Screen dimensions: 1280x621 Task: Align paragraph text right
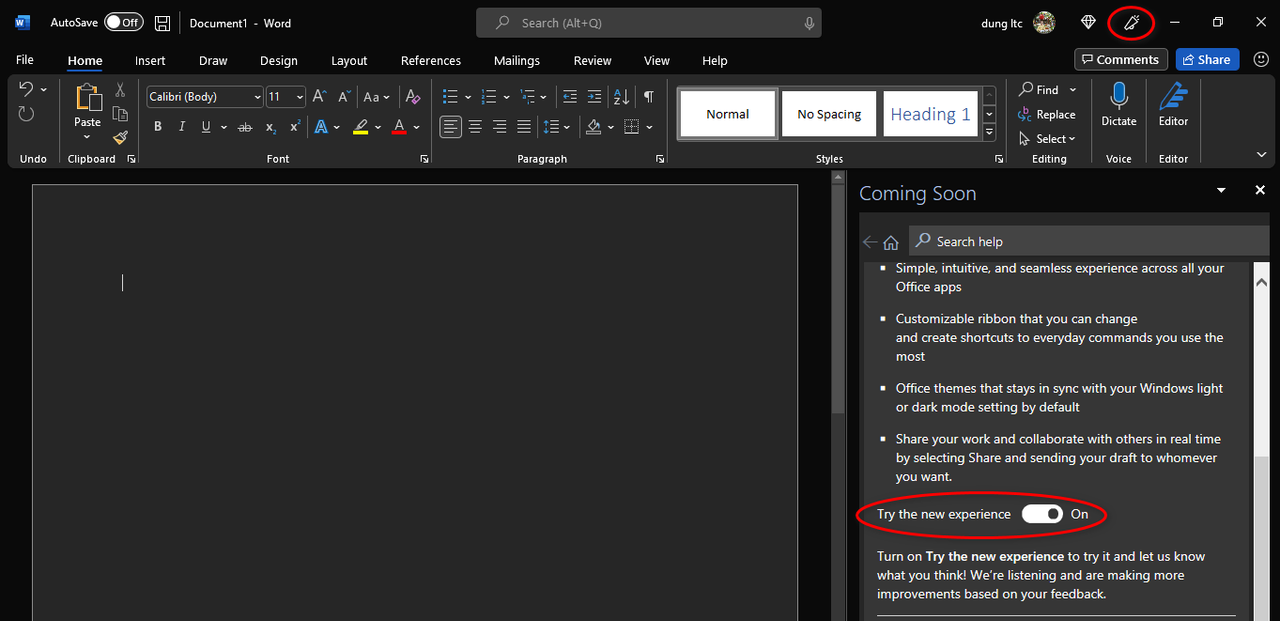coord(499,127)
